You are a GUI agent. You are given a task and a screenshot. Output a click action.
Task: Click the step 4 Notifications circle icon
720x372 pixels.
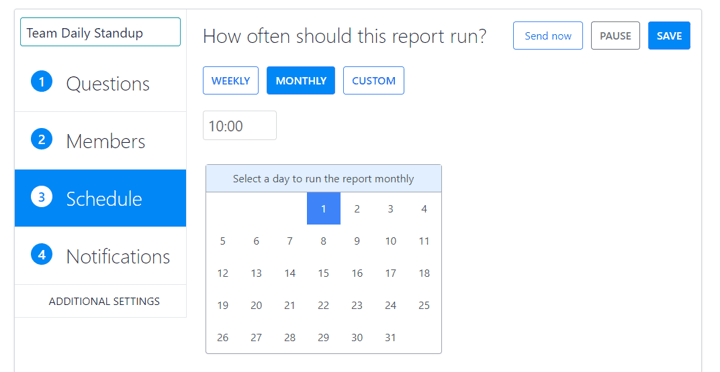coord(42,255)
